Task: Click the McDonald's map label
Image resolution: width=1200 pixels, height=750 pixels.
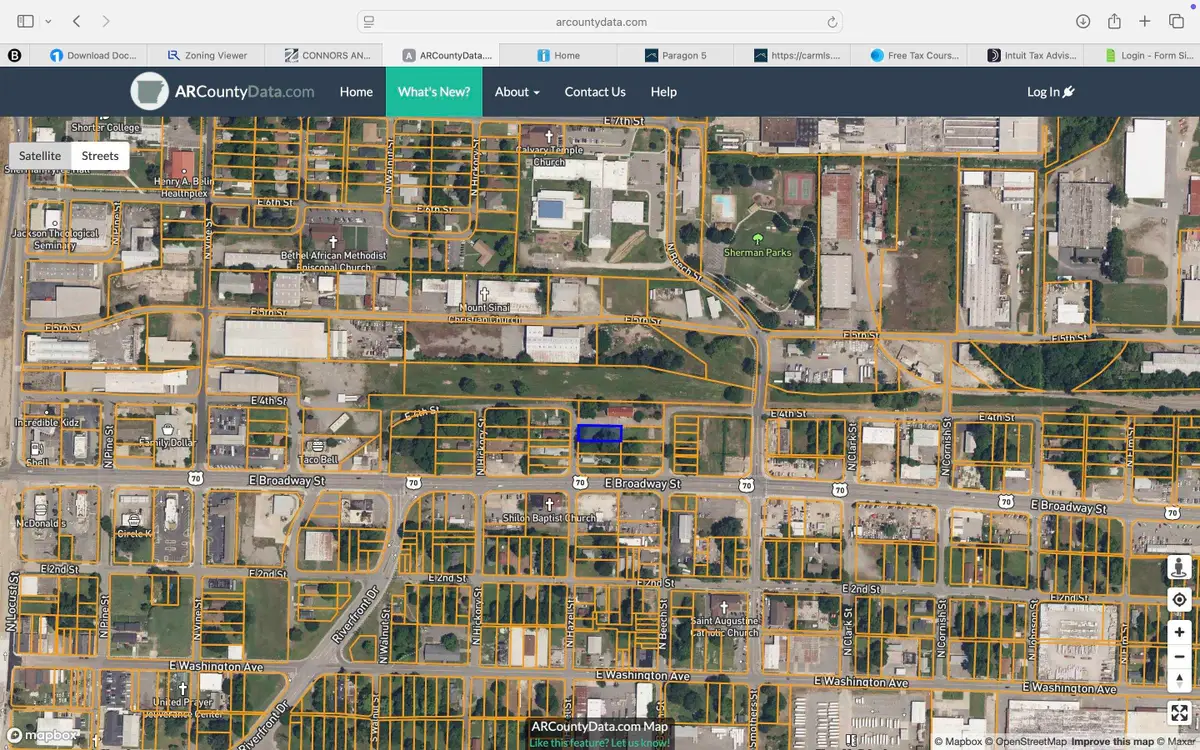Action: click(x=40, y=523)
